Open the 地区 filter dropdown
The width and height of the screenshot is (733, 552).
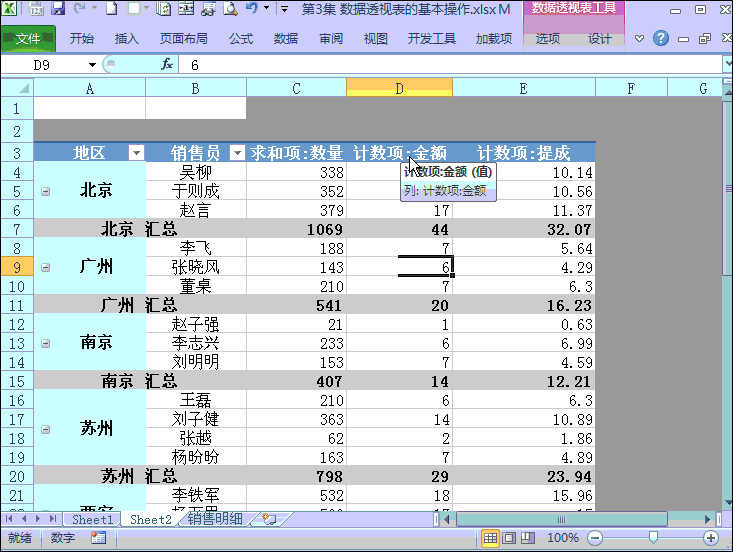click(136, 152)
